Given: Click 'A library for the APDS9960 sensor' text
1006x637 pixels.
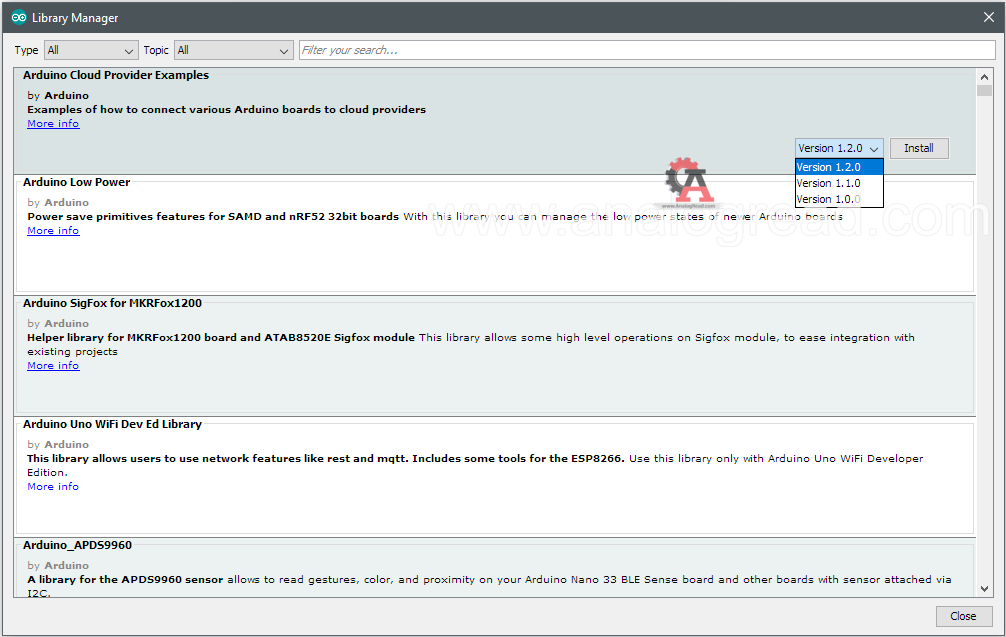Looking at the screenshot, I should pyautogui.click(x=125, y=579).
